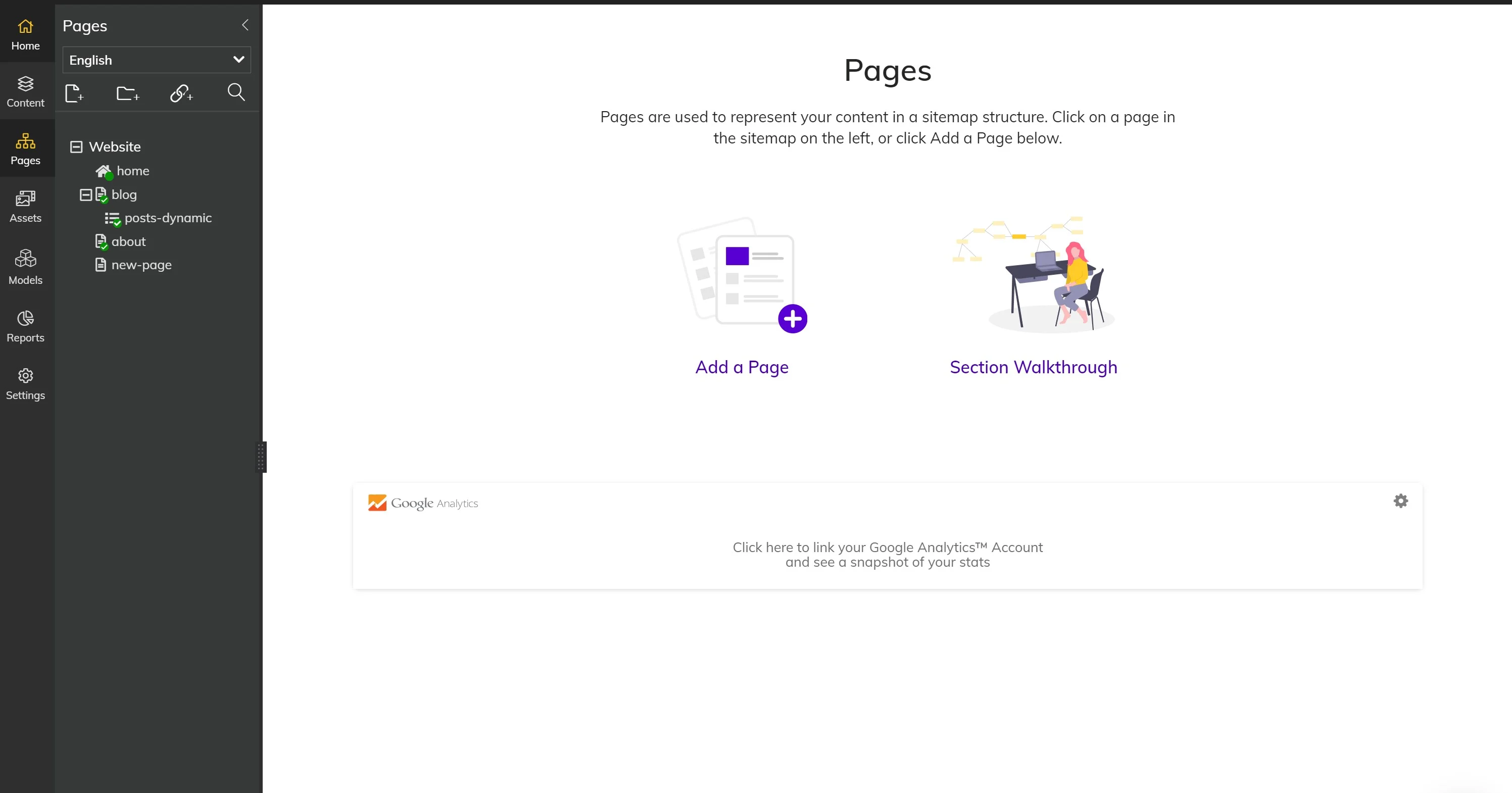Viewport: 1512px width, 793px height.
Task: Click Section Walkthrough link
Action: (1034, 366)
